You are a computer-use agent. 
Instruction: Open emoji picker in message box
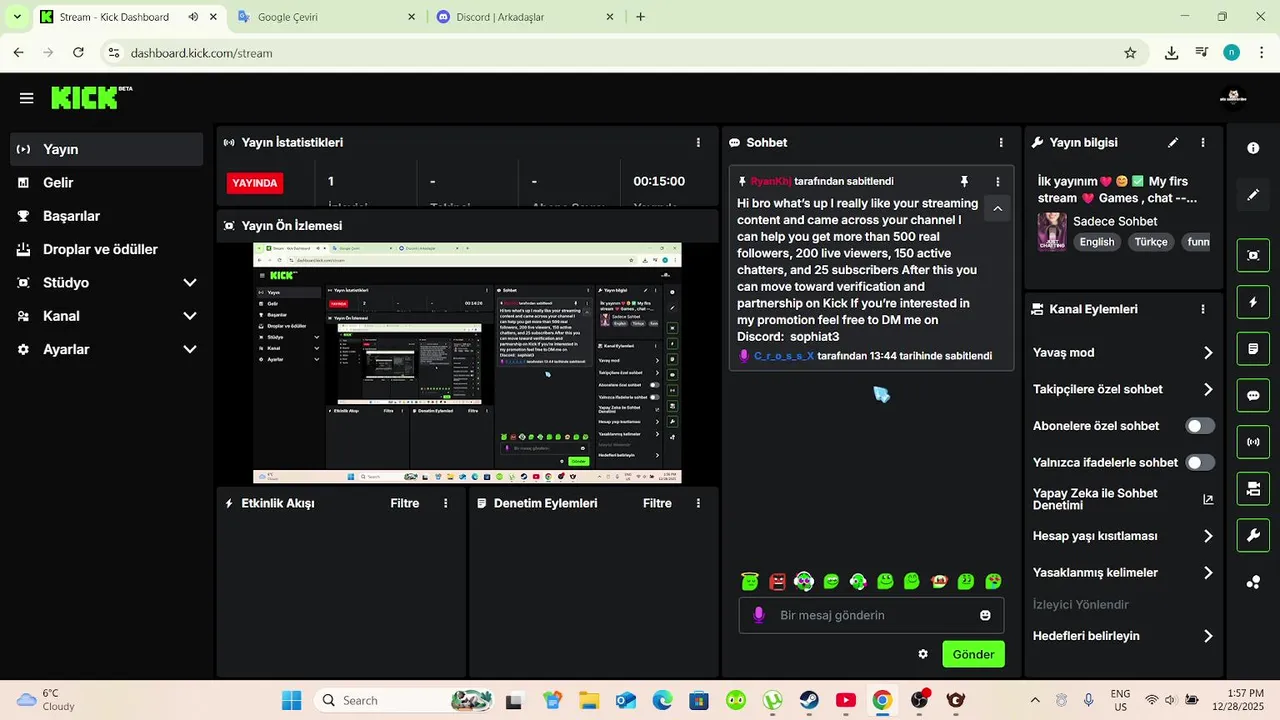[985, 615]
